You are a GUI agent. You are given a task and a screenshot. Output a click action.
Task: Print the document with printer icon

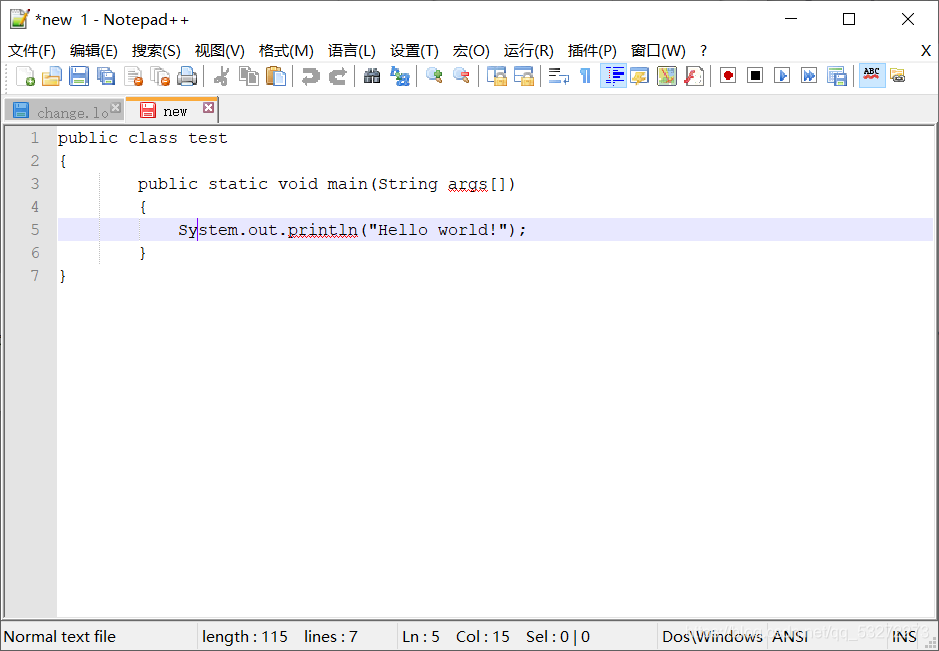(187, 76)
